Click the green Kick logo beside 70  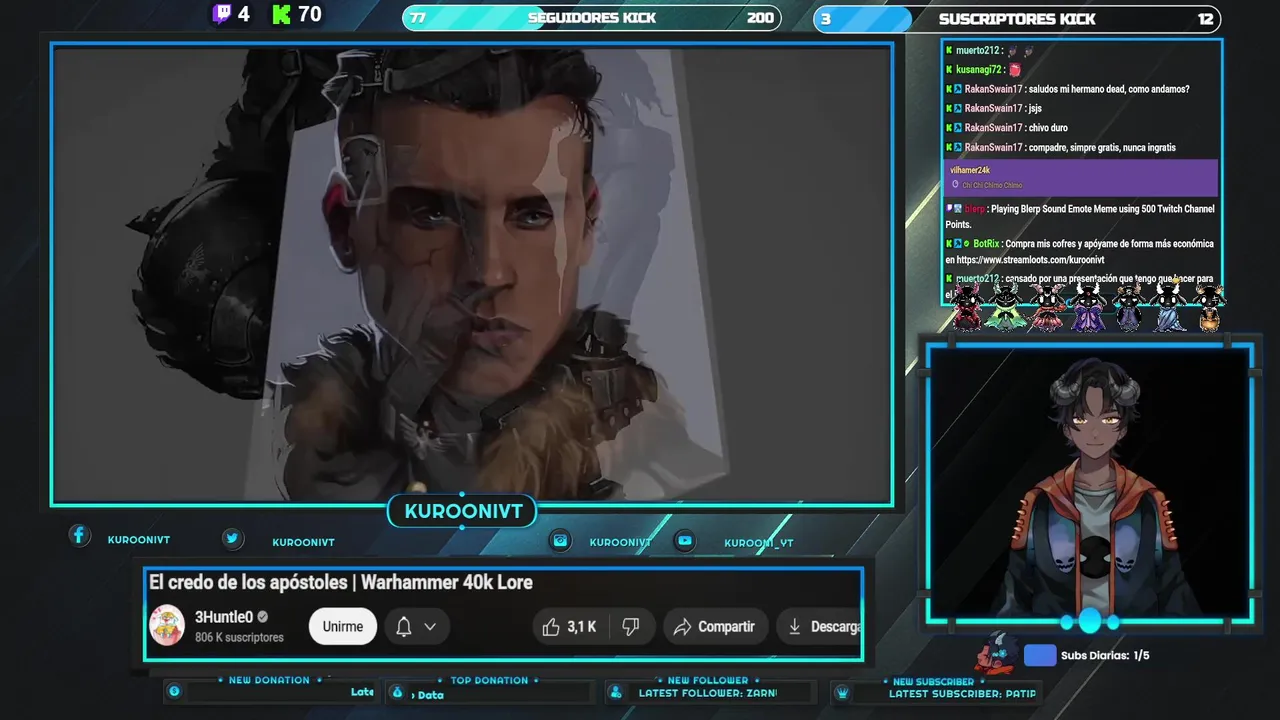click(x=281, y=14)
